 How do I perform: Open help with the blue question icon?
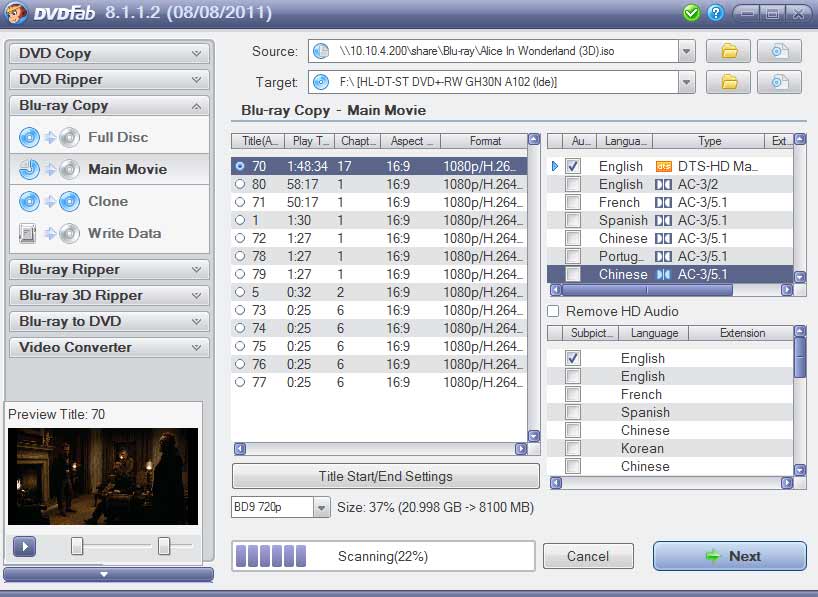click(x=716, y=13)
